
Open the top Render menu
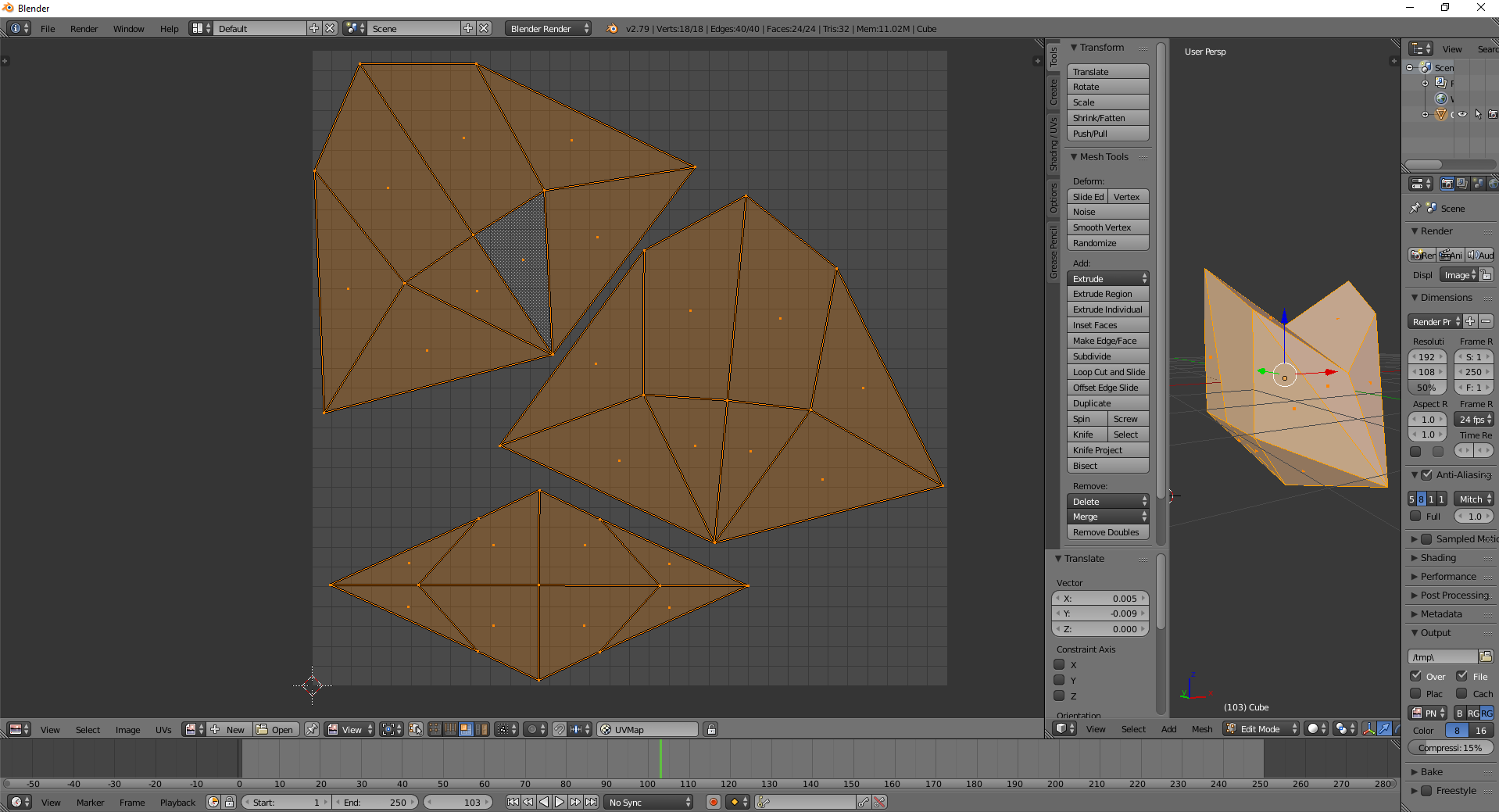tap(84, 29)
